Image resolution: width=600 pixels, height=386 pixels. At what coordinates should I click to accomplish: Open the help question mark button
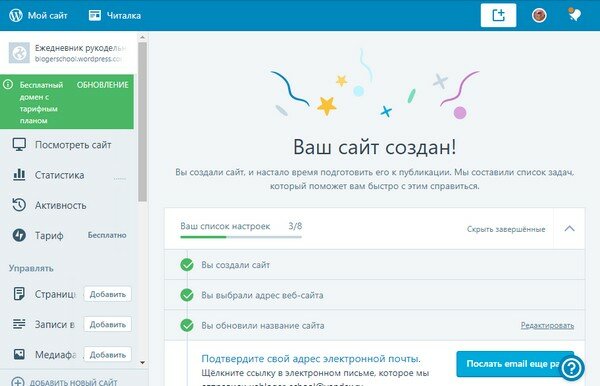(572, 368)
